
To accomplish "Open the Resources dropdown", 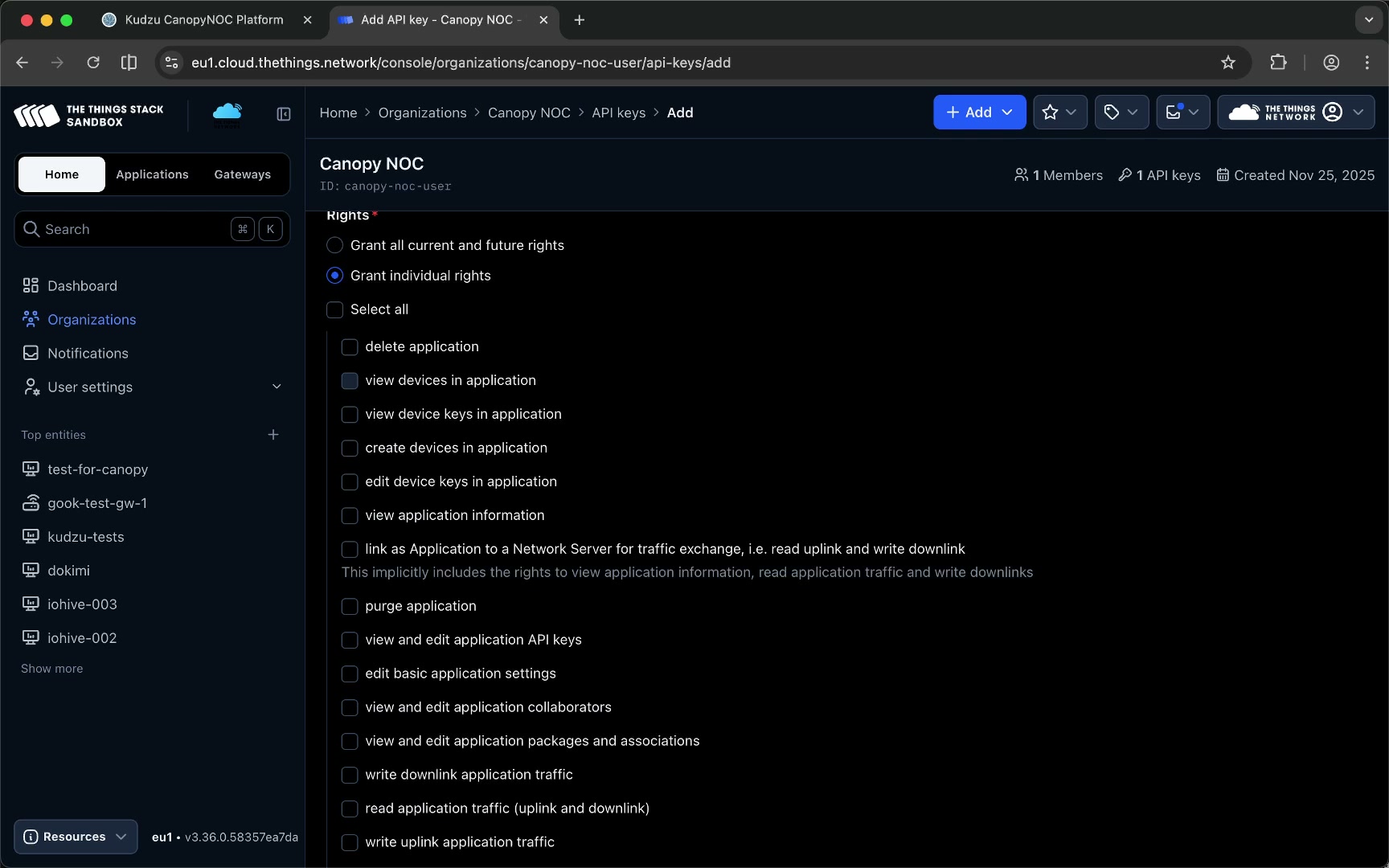I will click(x=76, y=837).
